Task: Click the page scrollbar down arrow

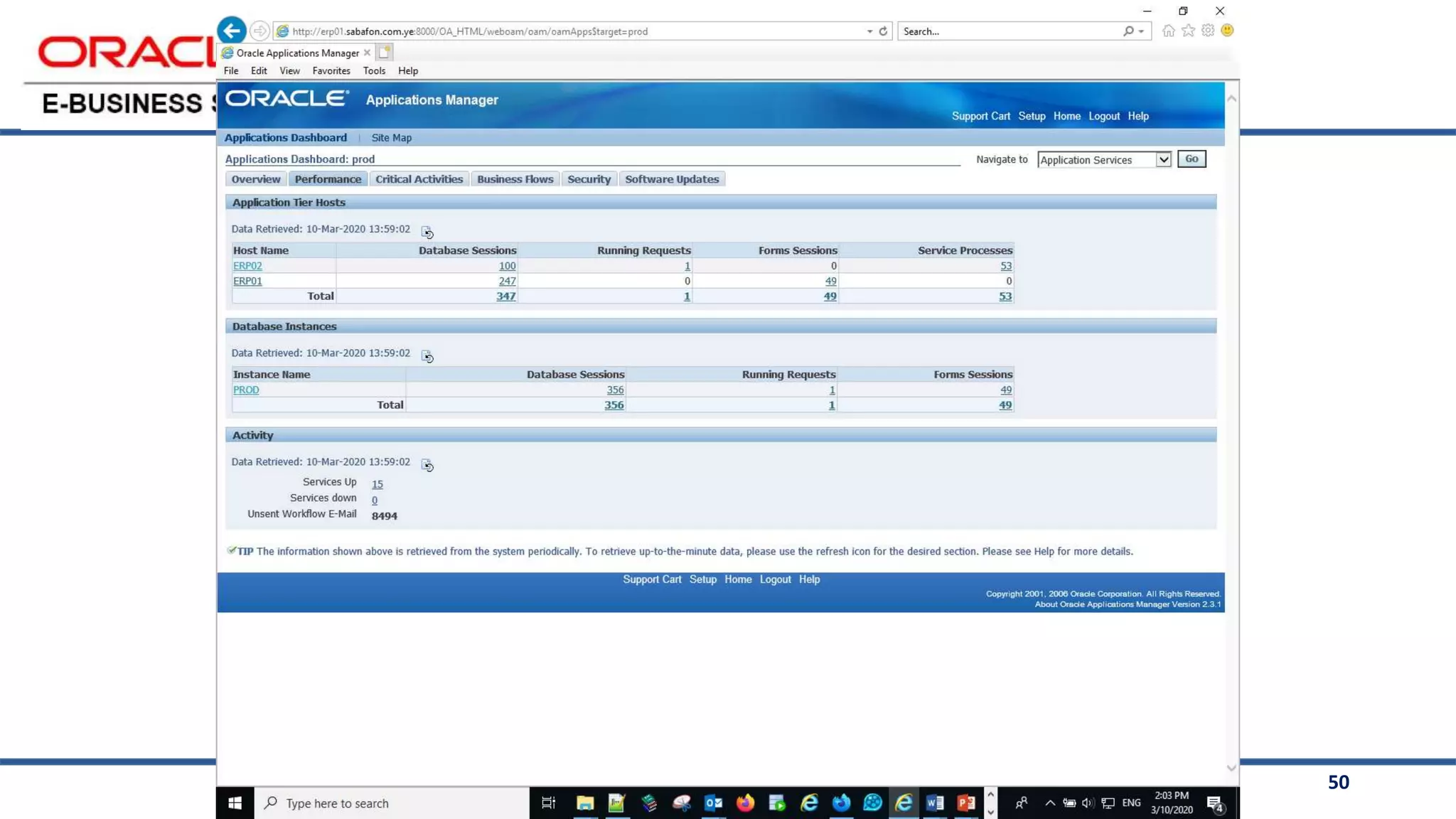Action: click(x=1231, y=768)
